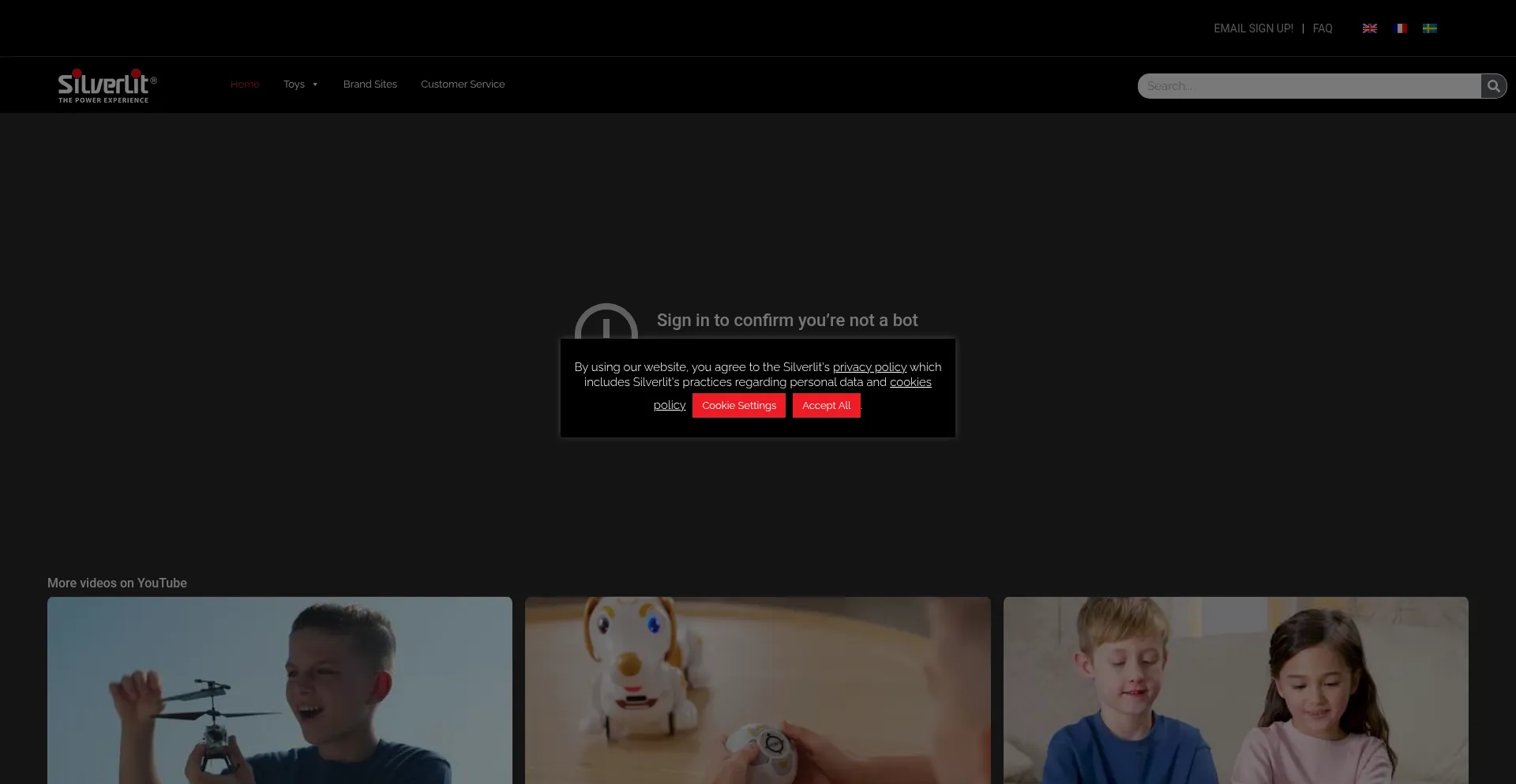Open the FAQ link
The height and width of the screenshot is (784, 1516).
[1323, 28]
